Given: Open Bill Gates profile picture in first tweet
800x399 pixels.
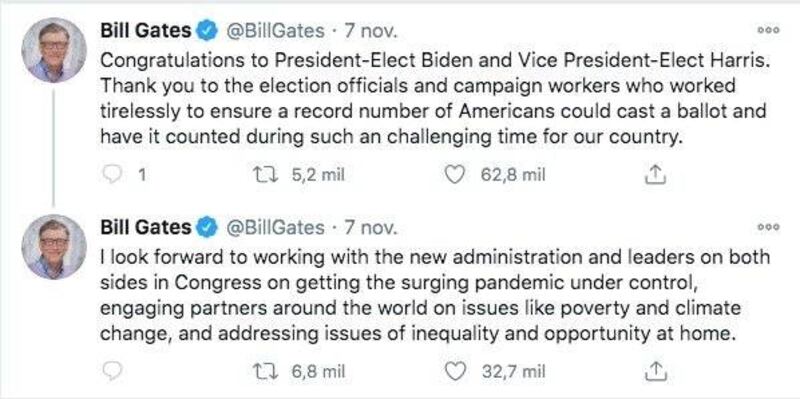Looking at the screenshot, I should (x=54, y=50).
